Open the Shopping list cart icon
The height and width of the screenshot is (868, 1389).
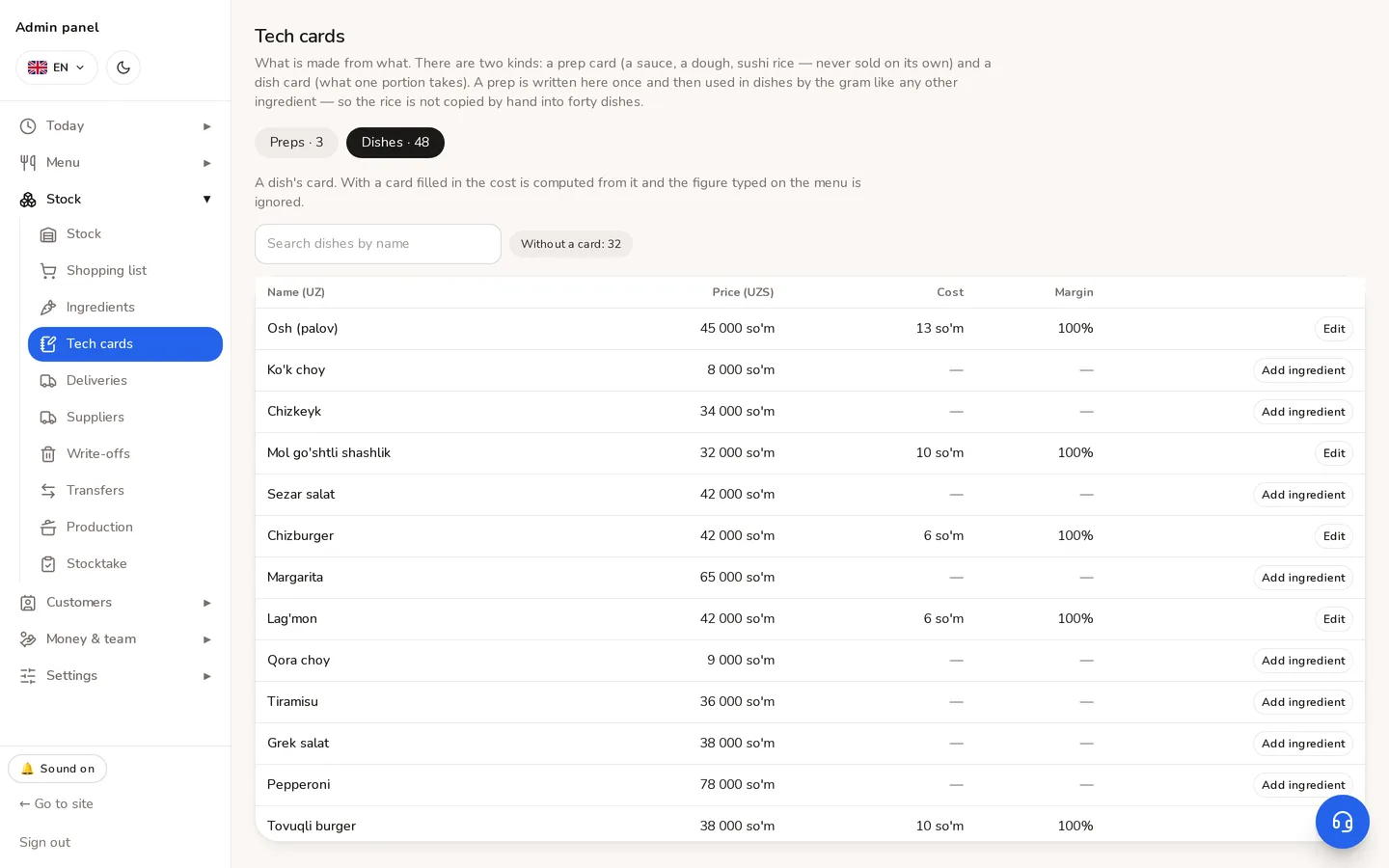48,271
